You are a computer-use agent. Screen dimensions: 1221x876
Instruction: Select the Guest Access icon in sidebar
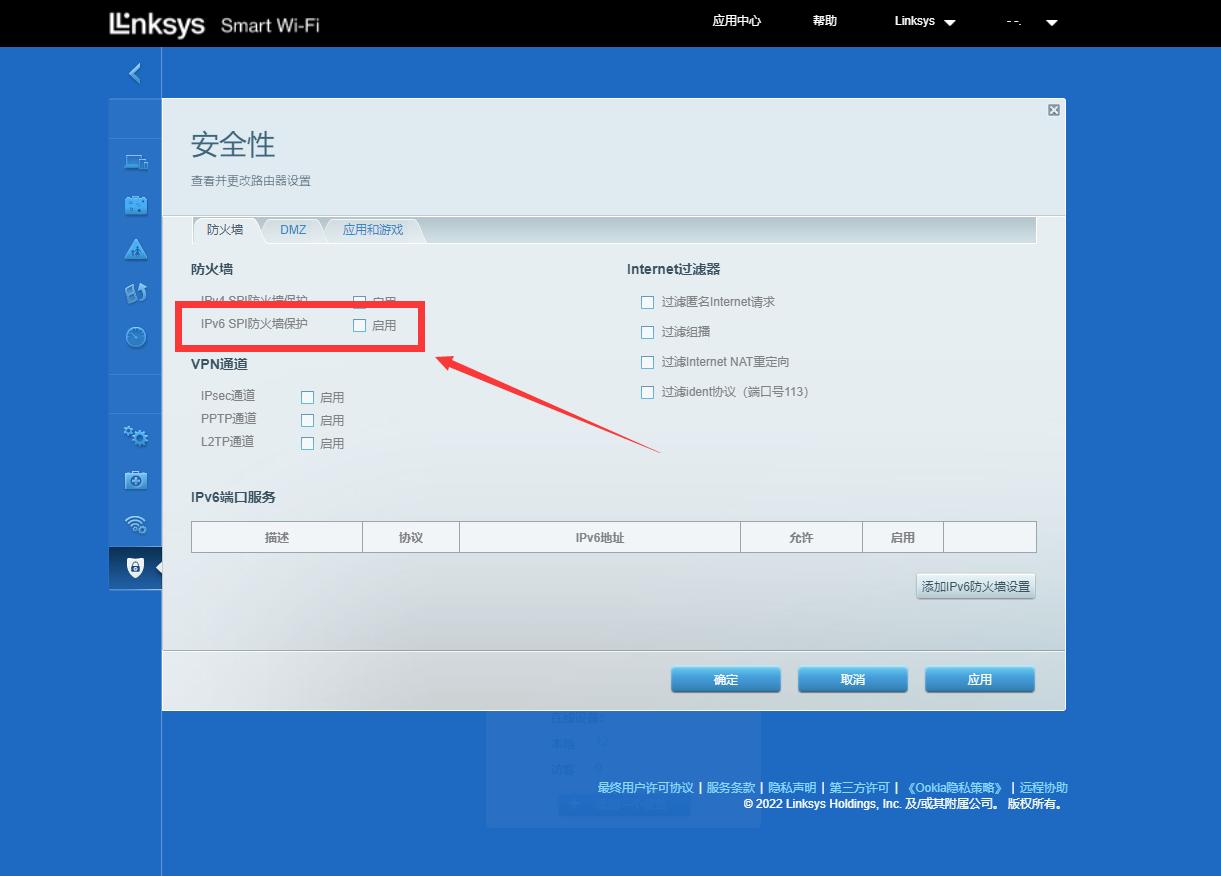click(135, 205)
